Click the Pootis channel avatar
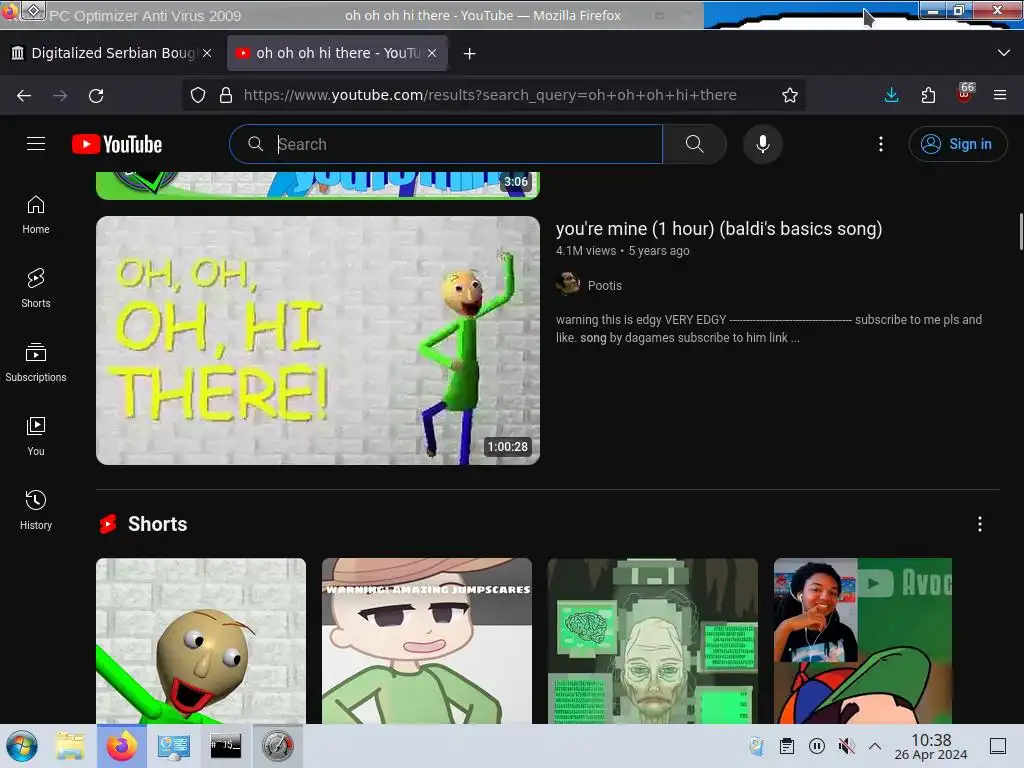 pos(568,285)
